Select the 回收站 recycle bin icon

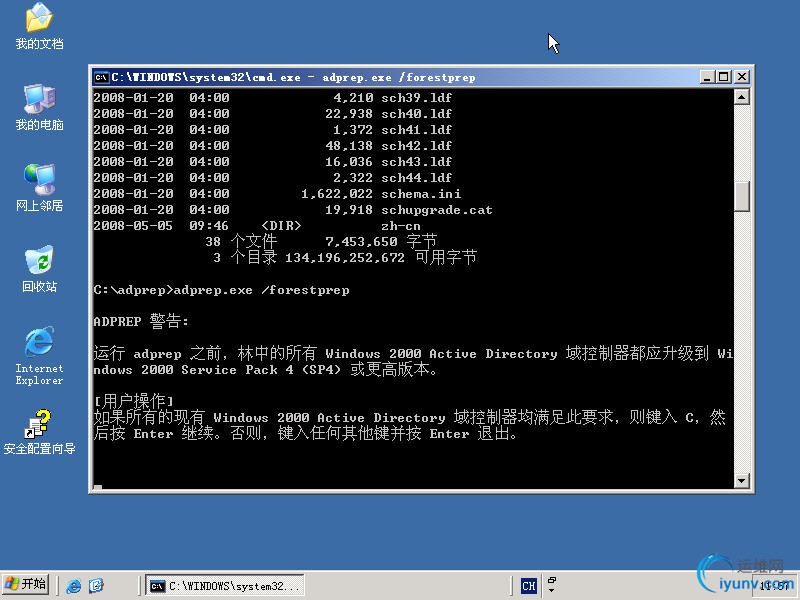pyautogui.click(x=39, y=269)
